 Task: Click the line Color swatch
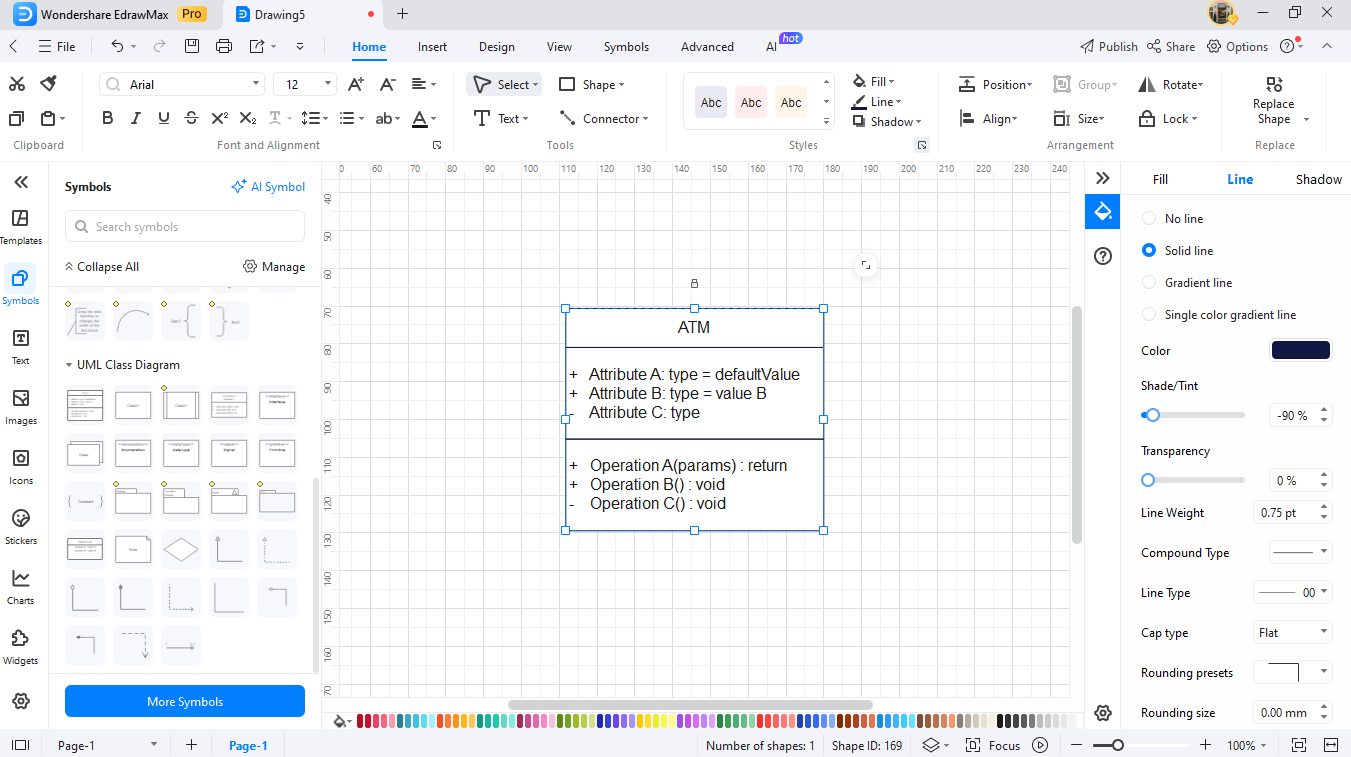(1301, 350)
